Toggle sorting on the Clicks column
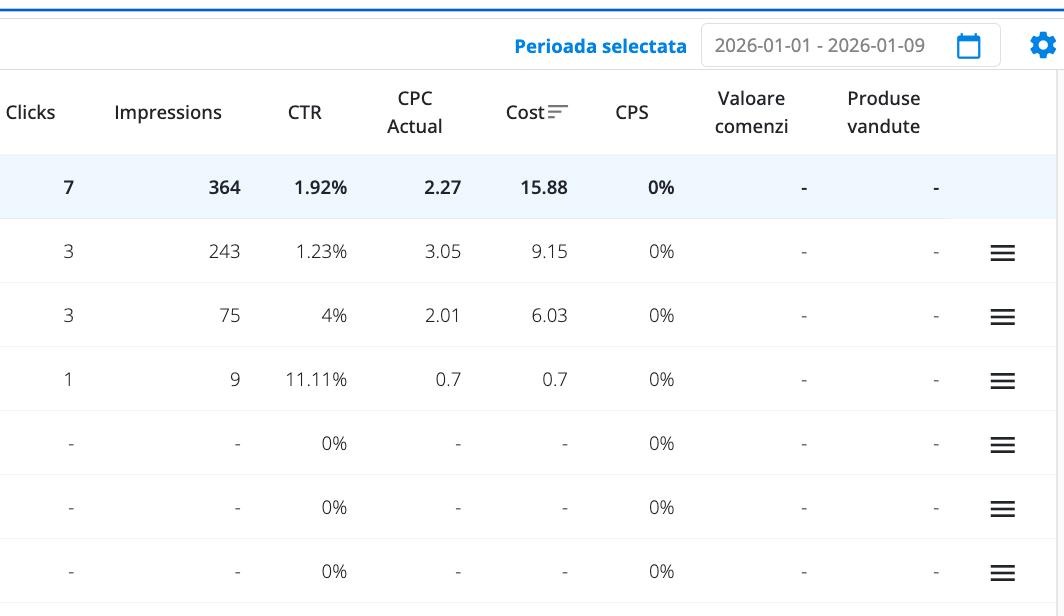 [x=31, y=112]
